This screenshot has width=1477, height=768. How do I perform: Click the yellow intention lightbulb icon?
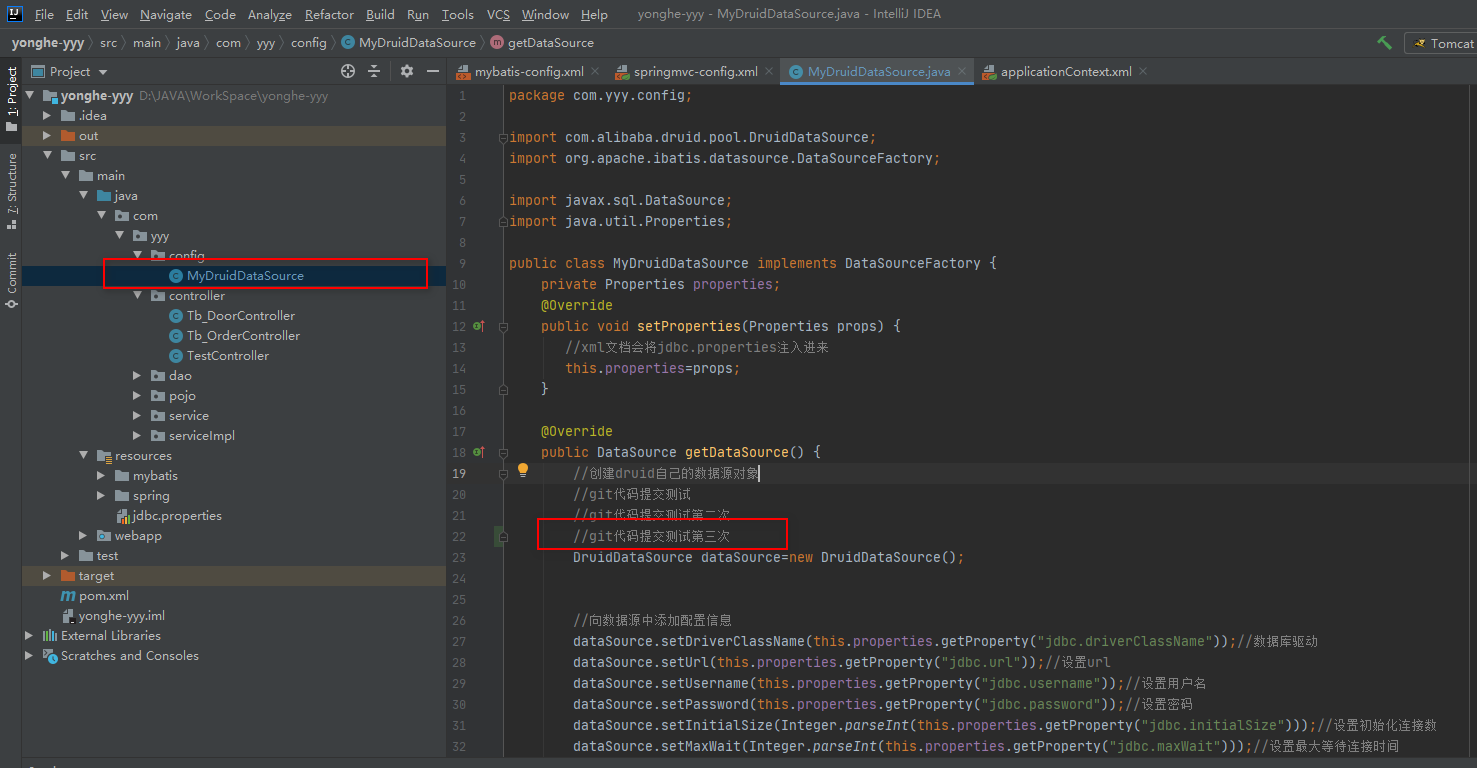pos(522,470)
